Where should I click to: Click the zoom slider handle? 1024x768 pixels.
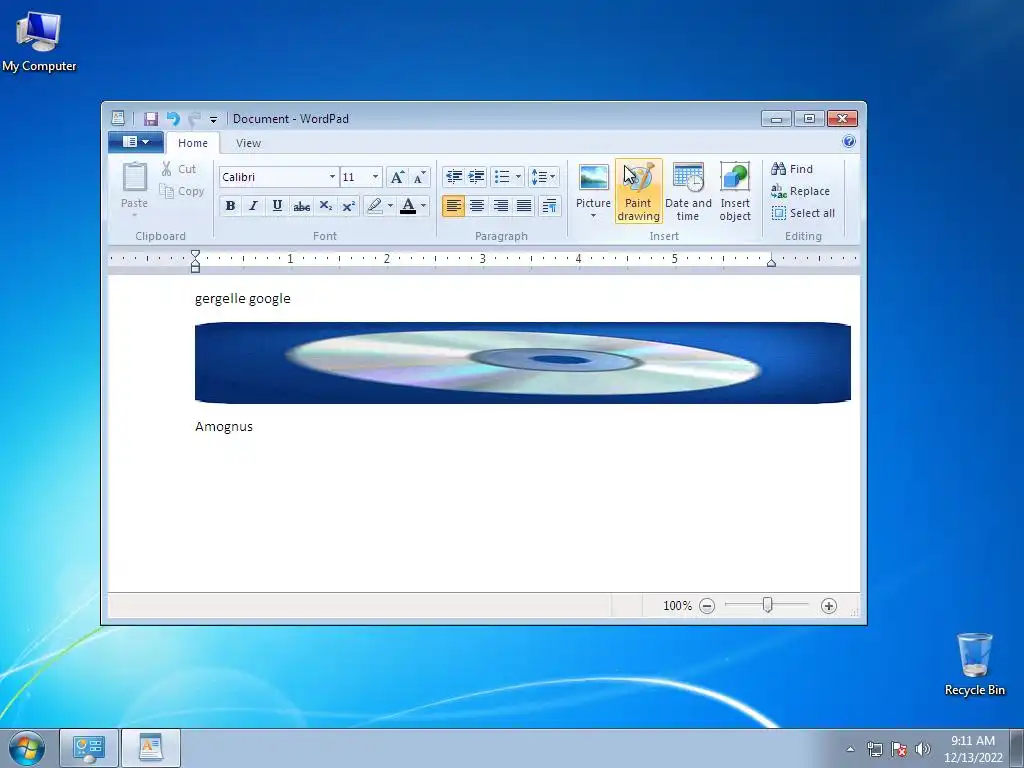tap(768, 605)
